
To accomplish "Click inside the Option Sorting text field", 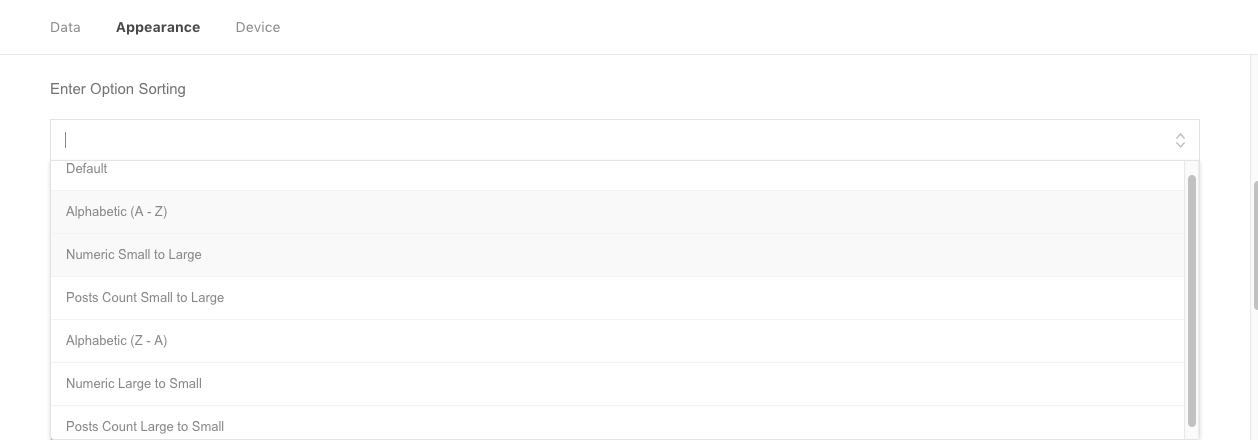I will click(x=600, y=140).
